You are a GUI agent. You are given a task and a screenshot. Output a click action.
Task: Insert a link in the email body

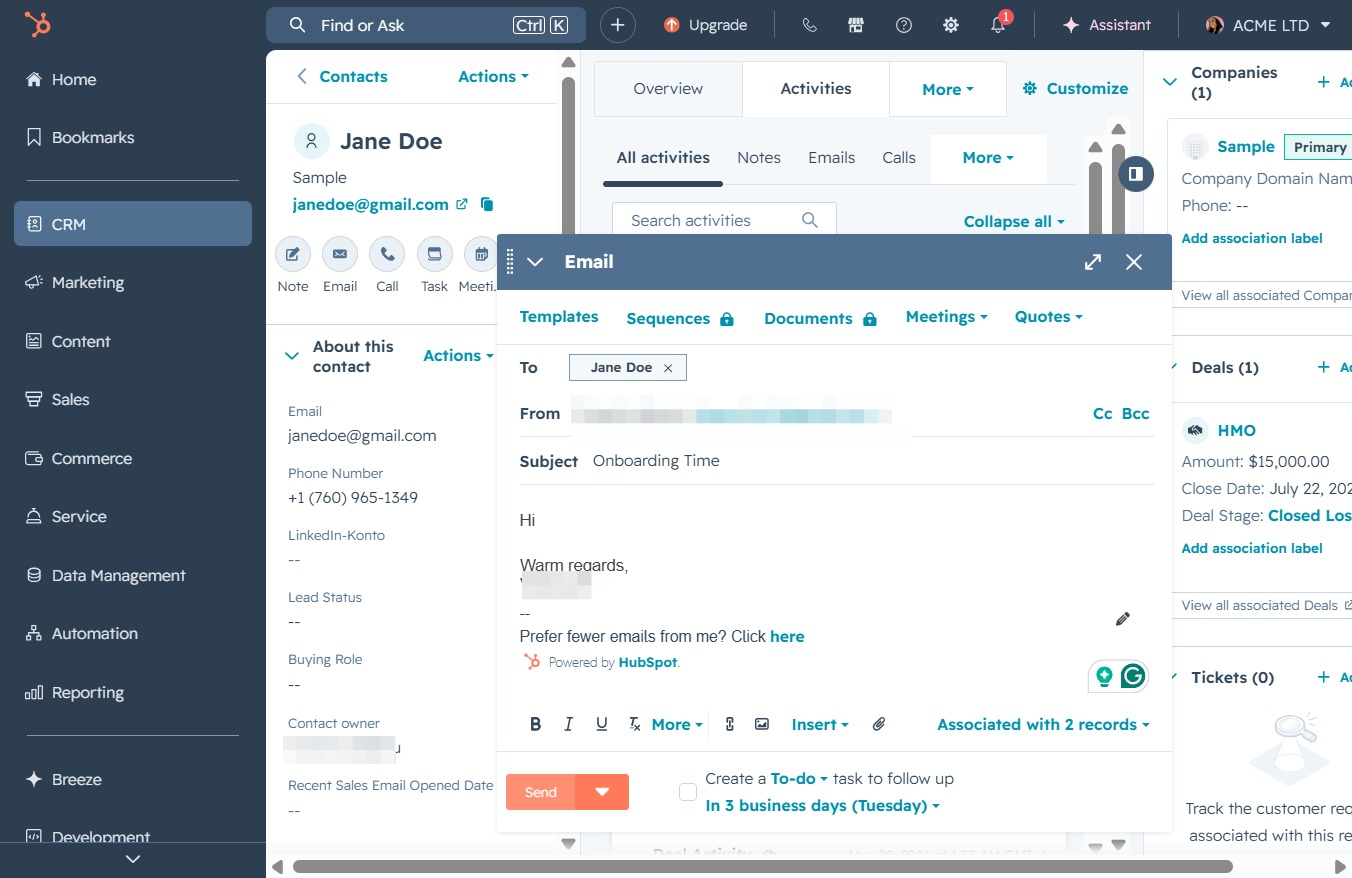pos(730,724)
